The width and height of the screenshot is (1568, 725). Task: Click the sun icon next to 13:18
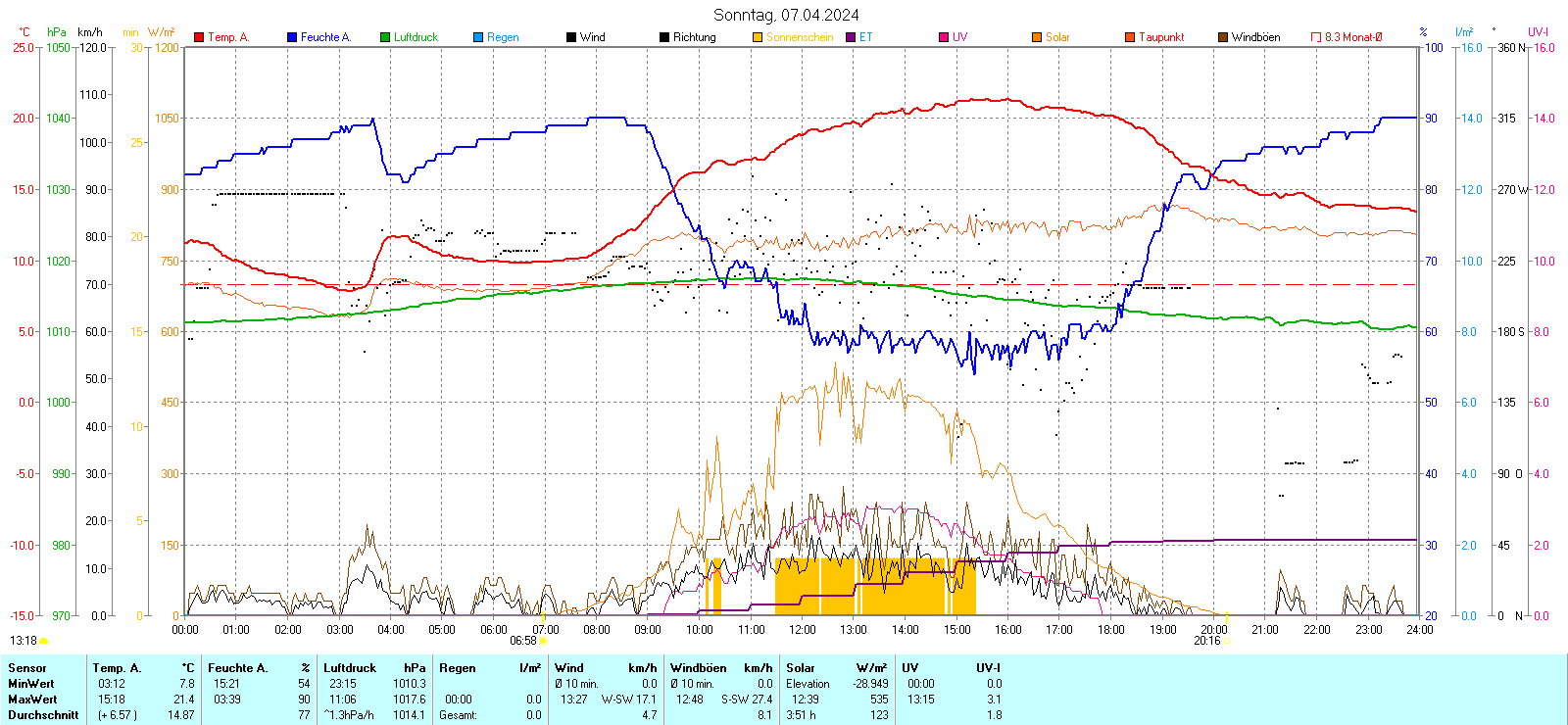click(x=43, y=641)
